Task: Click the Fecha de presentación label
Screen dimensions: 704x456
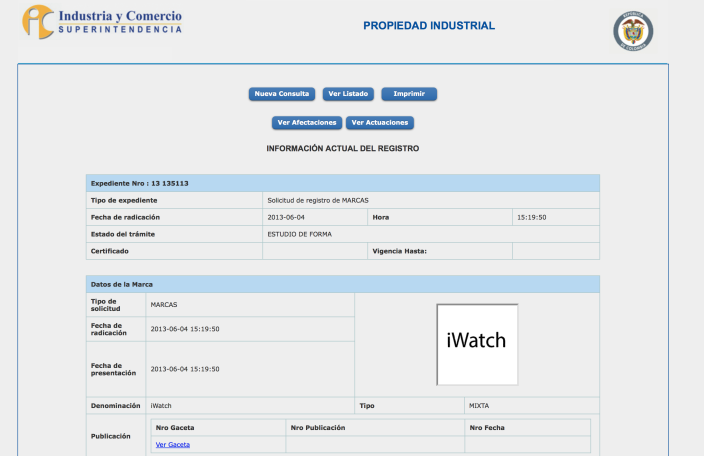Action: pyautogui.click(x=113, y=369)
